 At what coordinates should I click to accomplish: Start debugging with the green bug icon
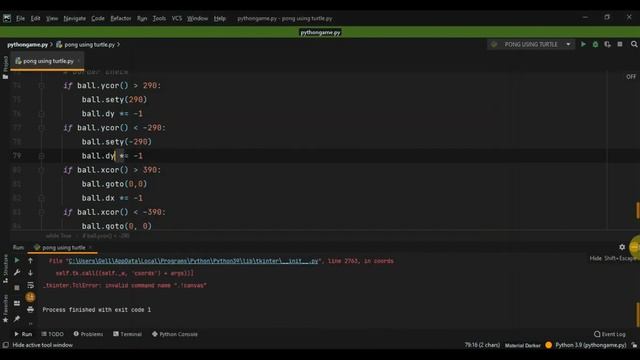point(596,44)
